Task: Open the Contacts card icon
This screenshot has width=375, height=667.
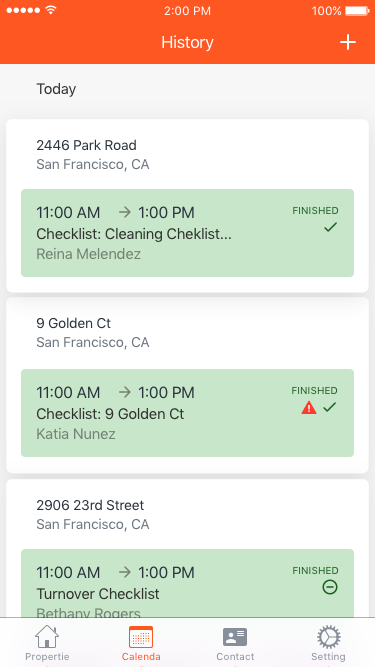Action: [235, 637]
